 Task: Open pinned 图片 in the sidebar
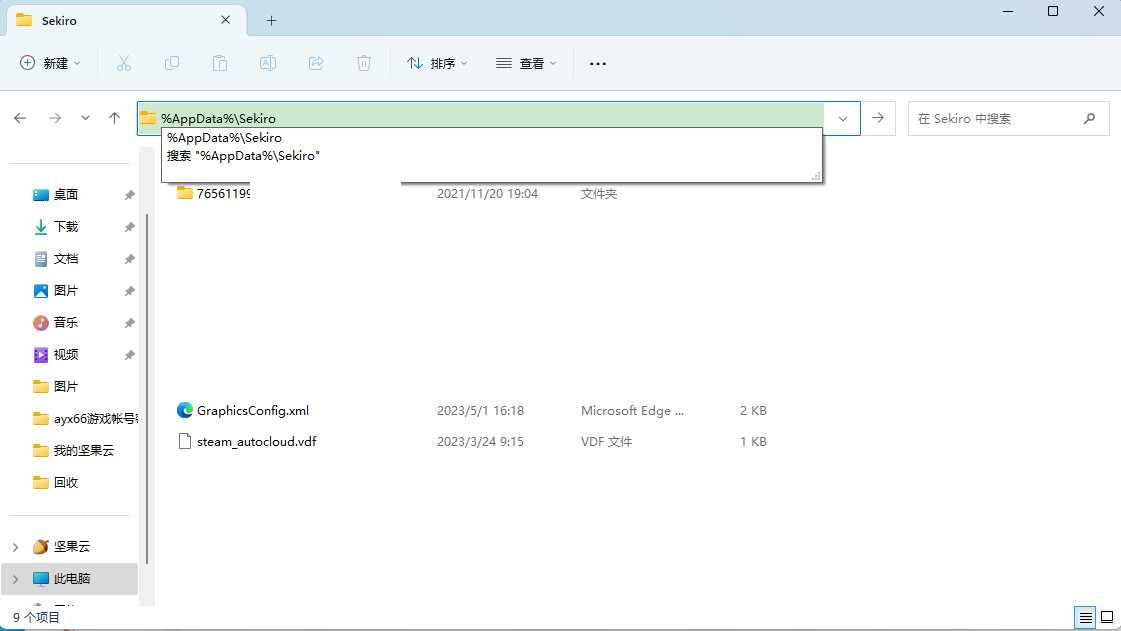(x=66, y=291)
